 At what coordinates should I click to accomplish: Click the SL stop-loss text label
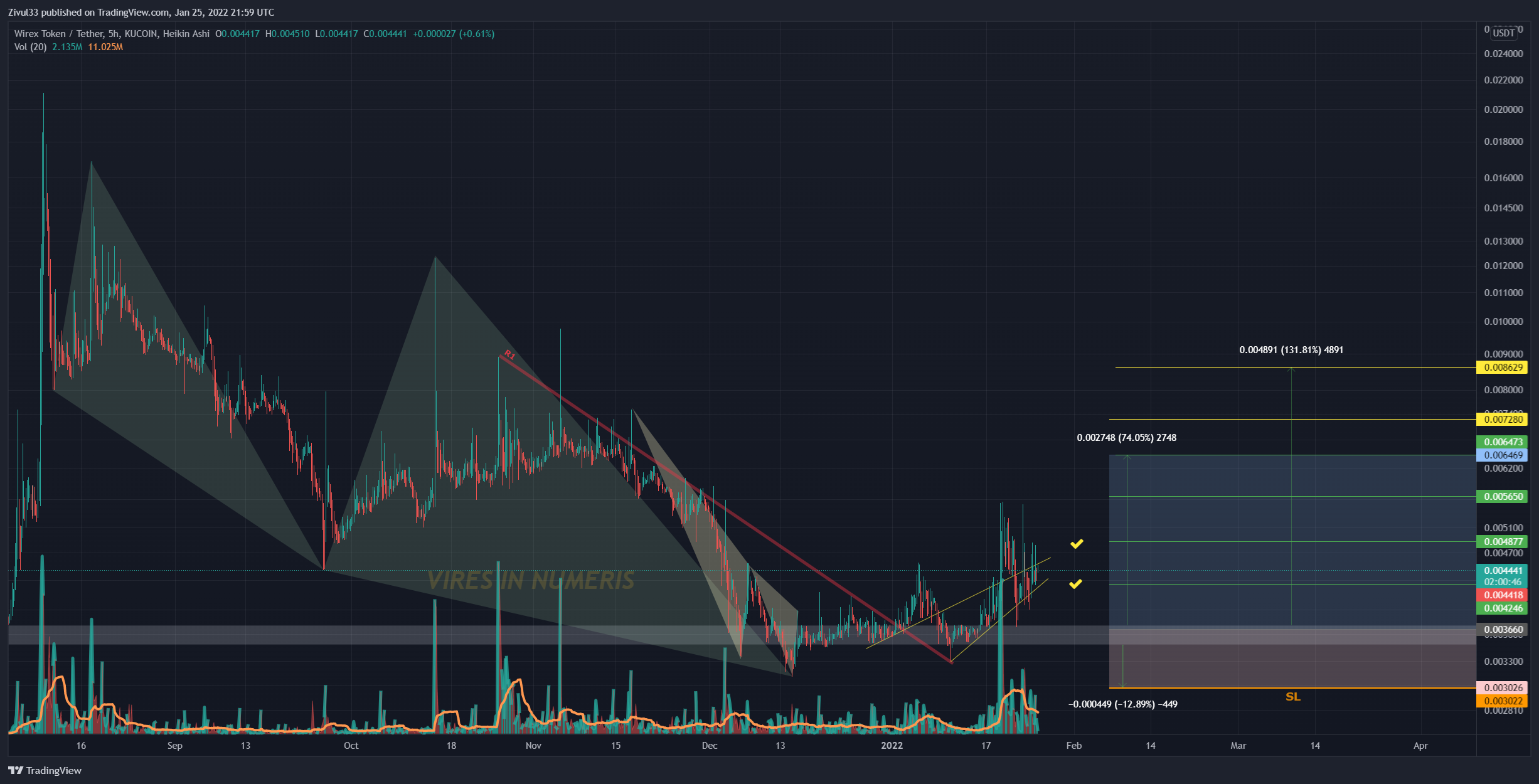1293,697
